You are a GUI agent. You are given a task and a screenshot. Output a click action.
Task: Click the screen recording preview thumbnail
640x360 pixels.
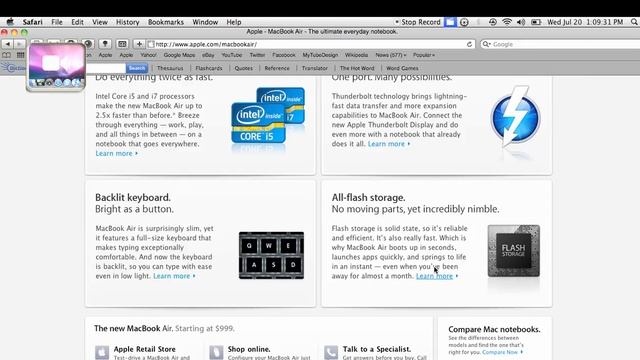pos(56,67)
